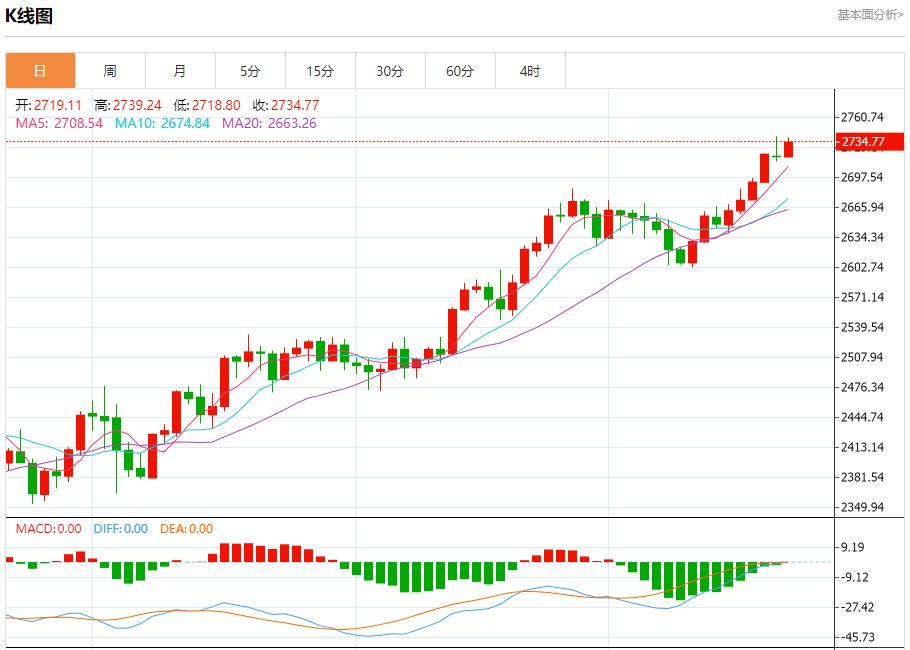910x650 pixels.
Task: Switch to the 周 weekly tab
Action: [x=110, y=71]
